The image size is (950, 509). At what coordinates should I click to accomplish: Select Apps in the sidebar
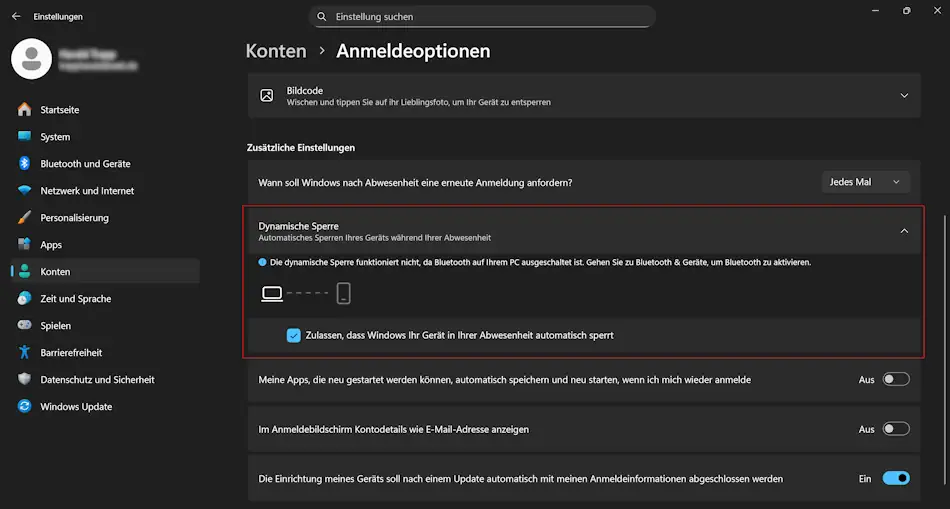(105, 245)
